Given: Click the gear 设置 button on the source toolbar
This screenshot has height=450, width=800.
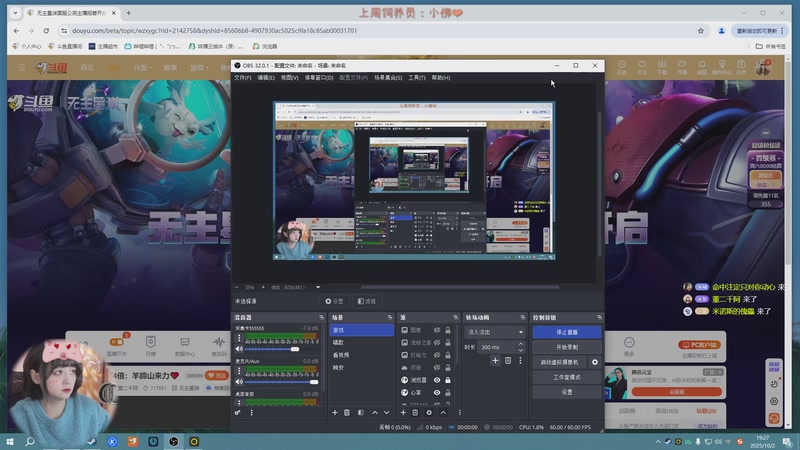Looking at the screenshot, I should pyautogui.click(x=334, y=302).
